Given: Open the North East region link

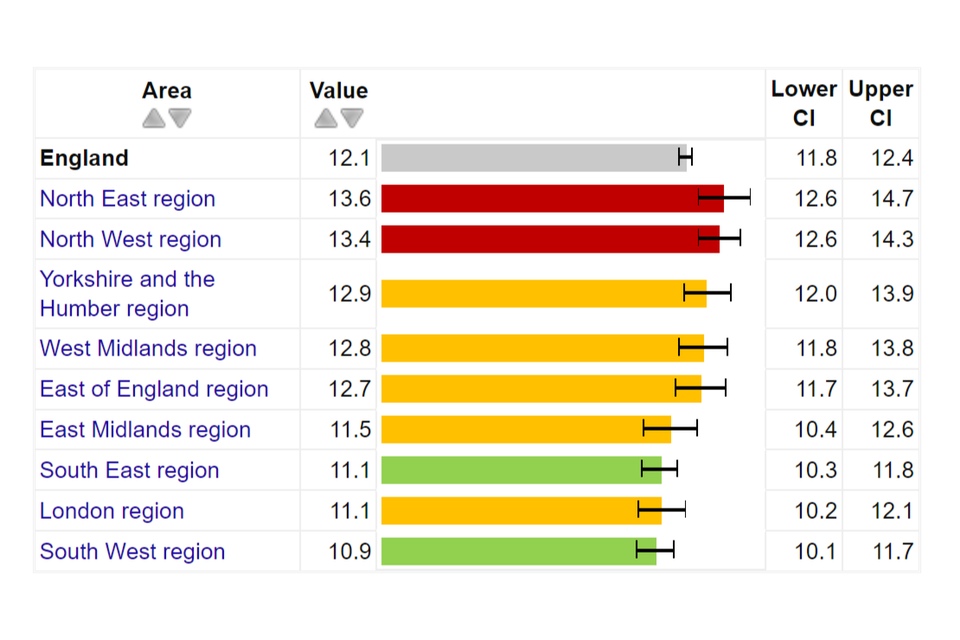Looking at the screenshot, I should click(127, 199).
